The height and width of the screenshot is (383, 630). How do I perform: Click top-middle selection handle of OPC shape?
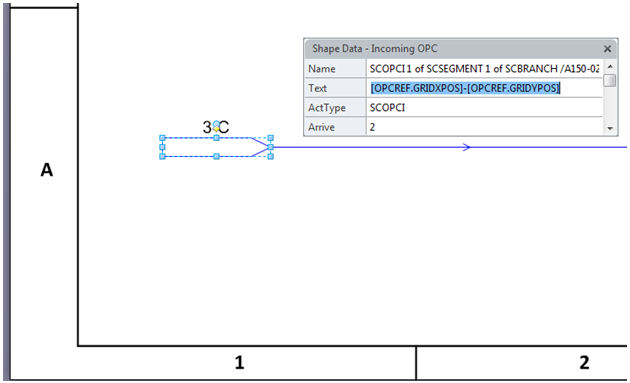coord(216,138)
